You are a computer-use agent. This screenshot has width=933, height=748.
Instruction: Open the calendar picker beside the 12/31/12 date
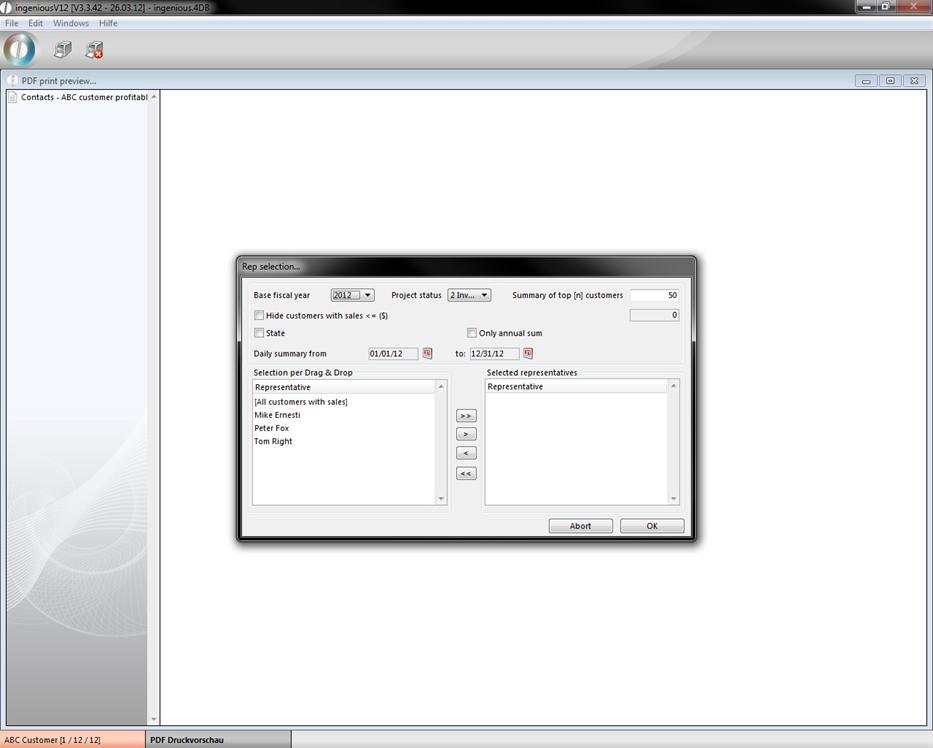(x=528, y=353)
